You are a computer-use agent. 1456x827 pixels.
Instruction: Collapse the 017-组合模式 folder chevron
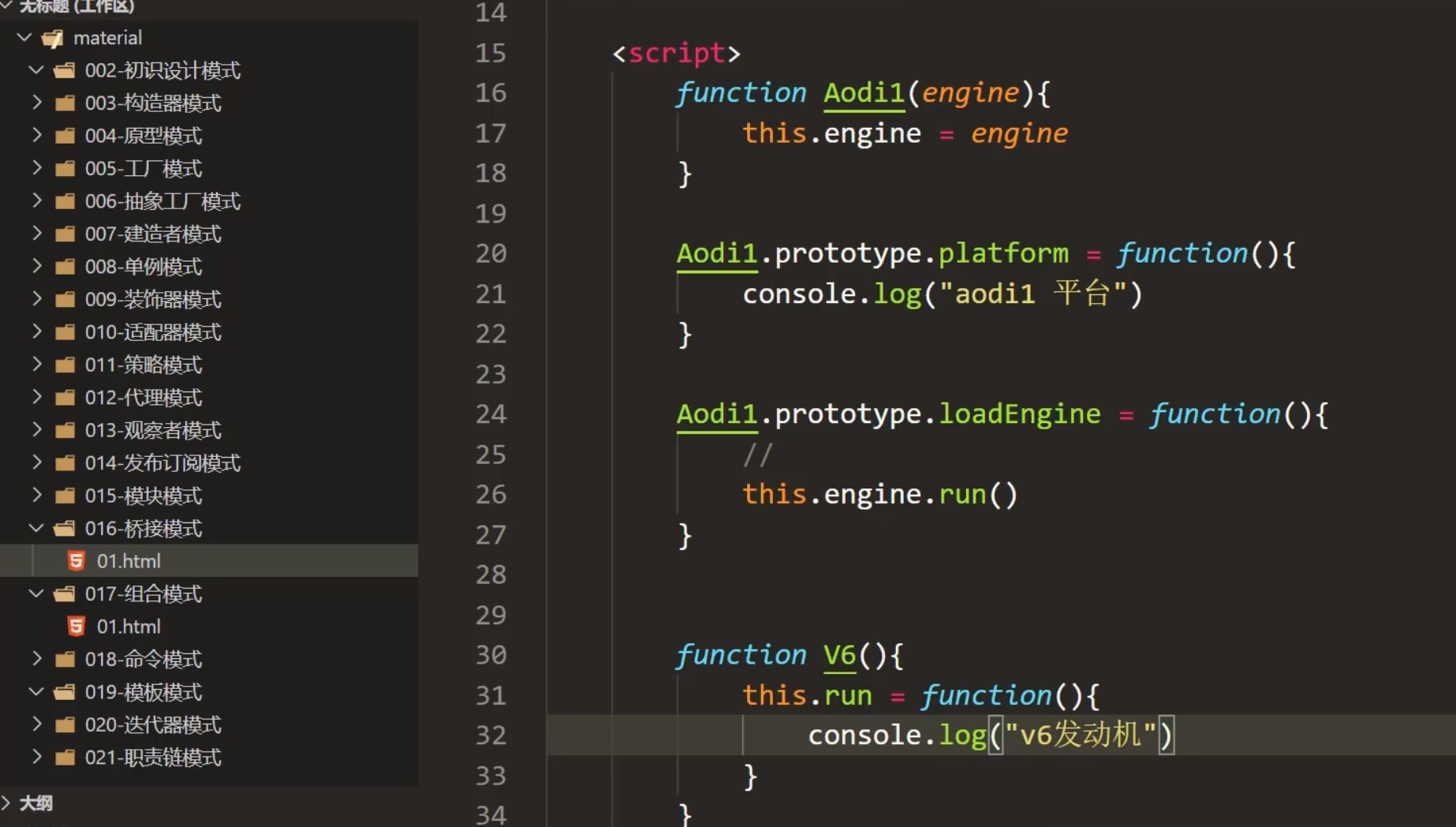[36, 593]
